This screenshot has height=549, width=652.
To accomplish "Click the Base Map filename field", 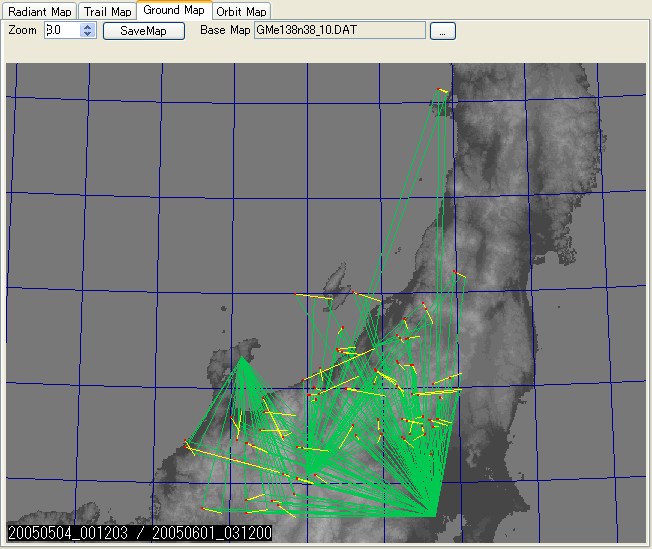I will click(340, 31).
